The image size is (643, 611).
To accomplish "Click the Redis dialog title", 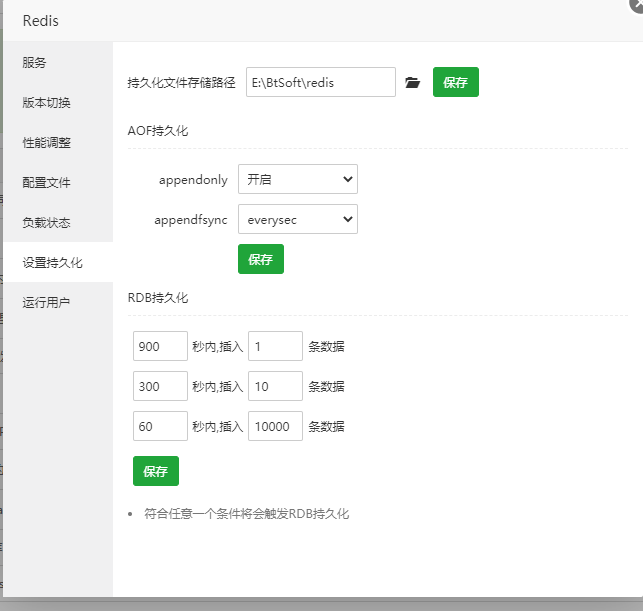I will pyautogui.click(x=41, y=21).
